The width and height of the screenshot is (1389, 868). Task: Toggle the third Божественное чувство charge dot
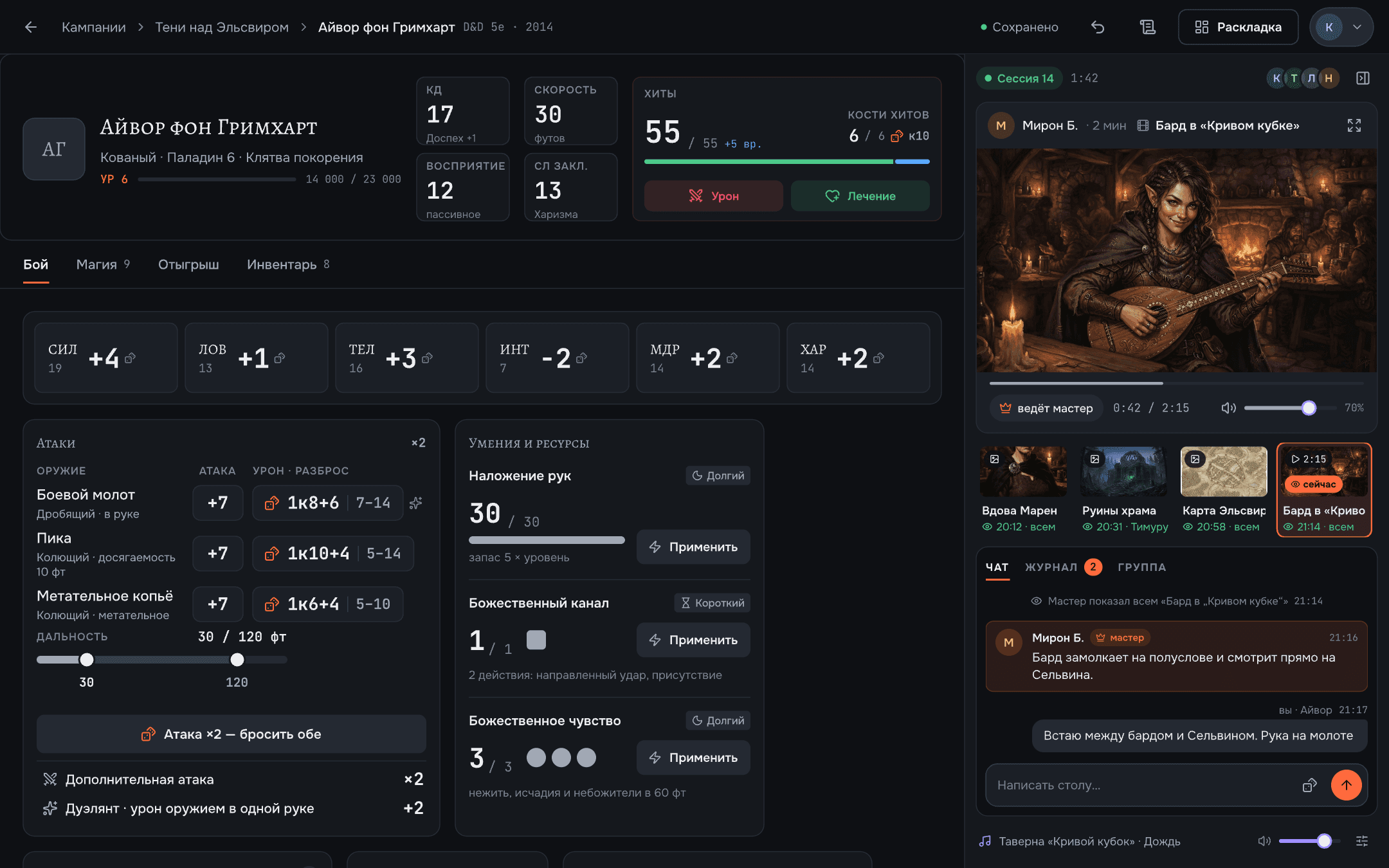point(586,757)
